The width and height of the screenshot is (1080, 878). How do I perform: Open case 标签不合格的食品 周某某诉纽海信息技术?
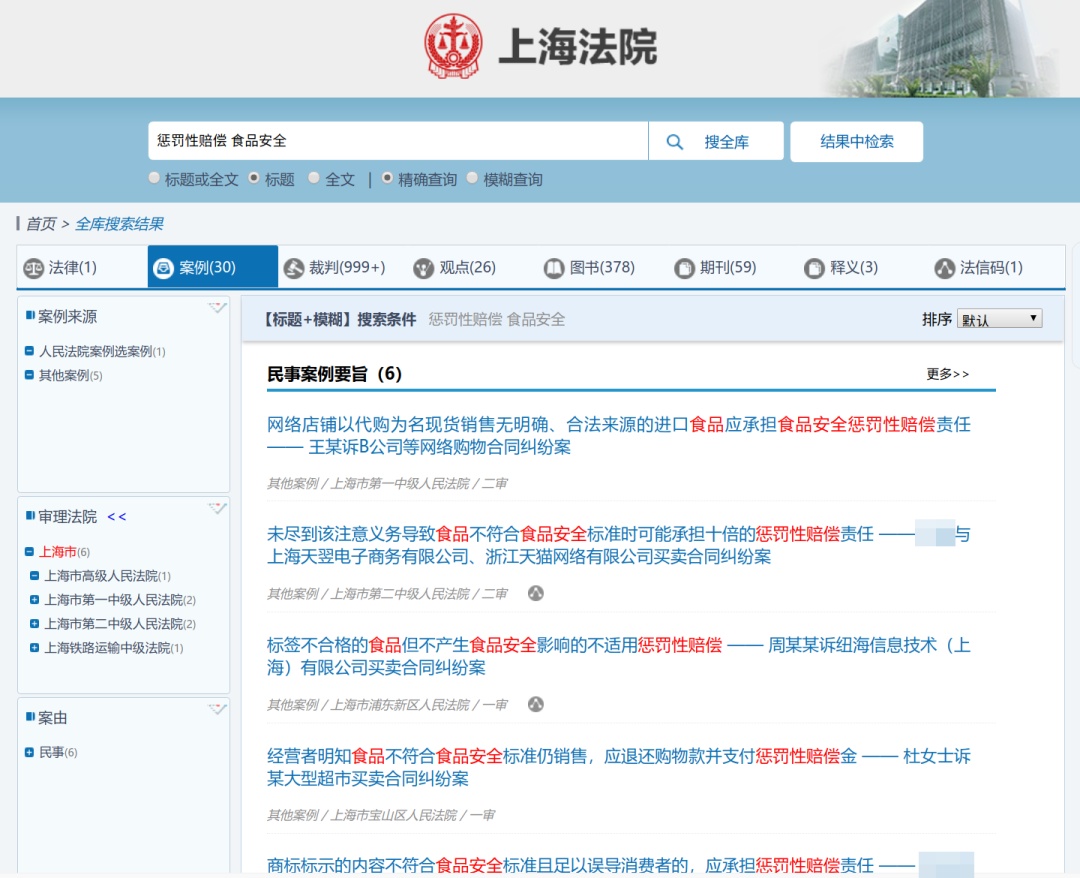pyautogui.click(x=619, y=656)
